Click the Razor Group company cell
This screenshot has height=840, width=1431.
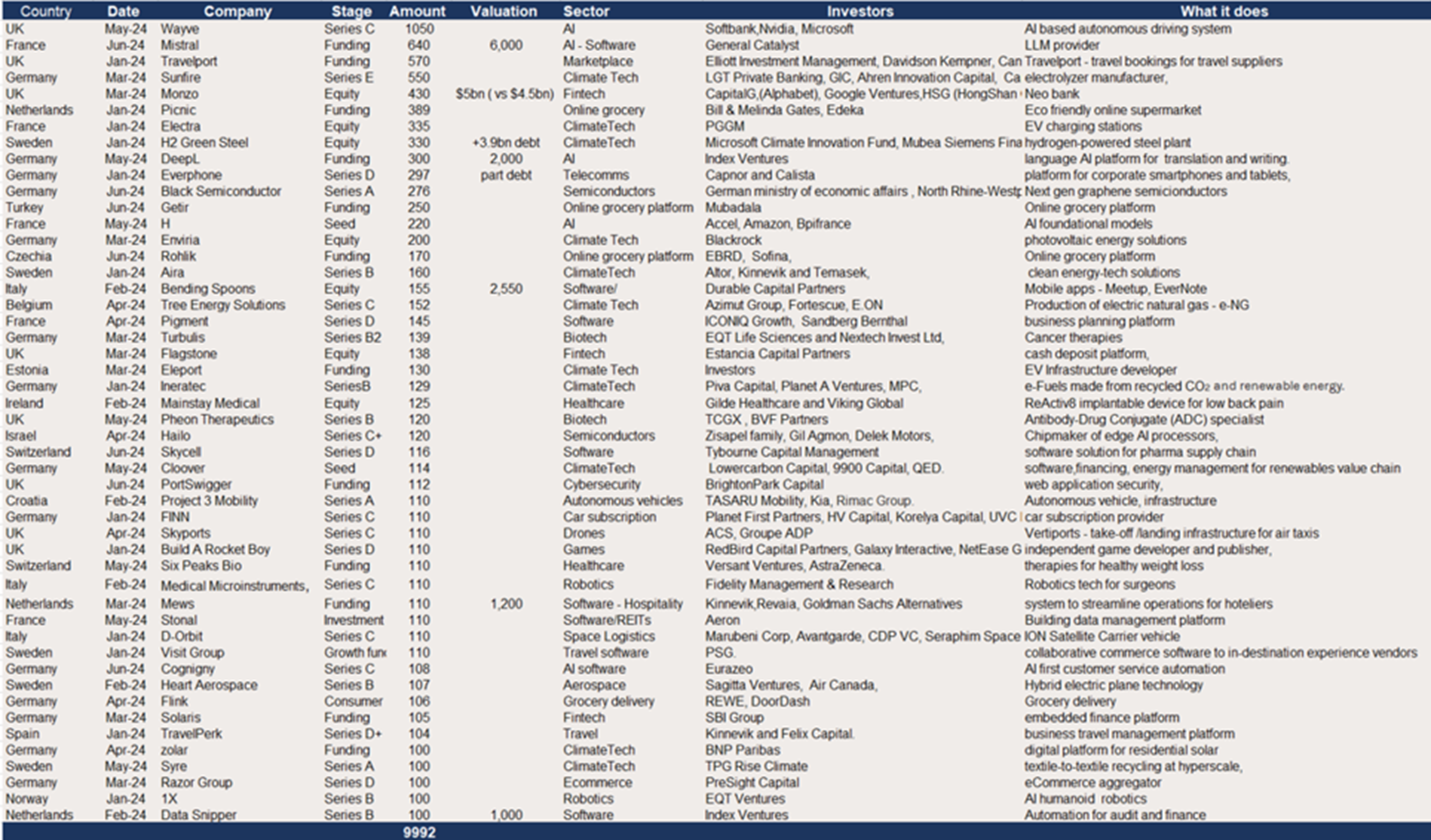[x=196, y=783]
